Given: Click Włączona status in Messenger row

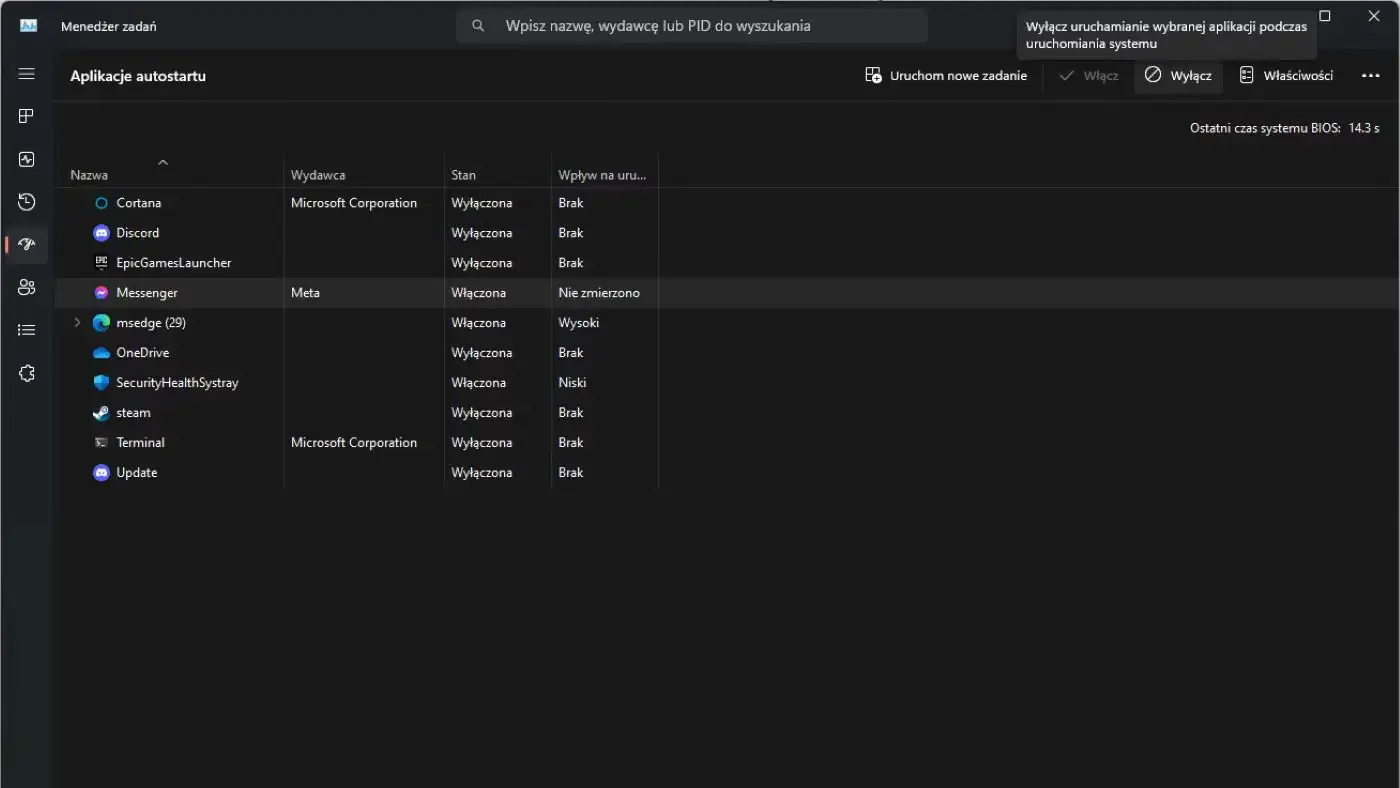Looking at the screenshot, I should point(478,293).
